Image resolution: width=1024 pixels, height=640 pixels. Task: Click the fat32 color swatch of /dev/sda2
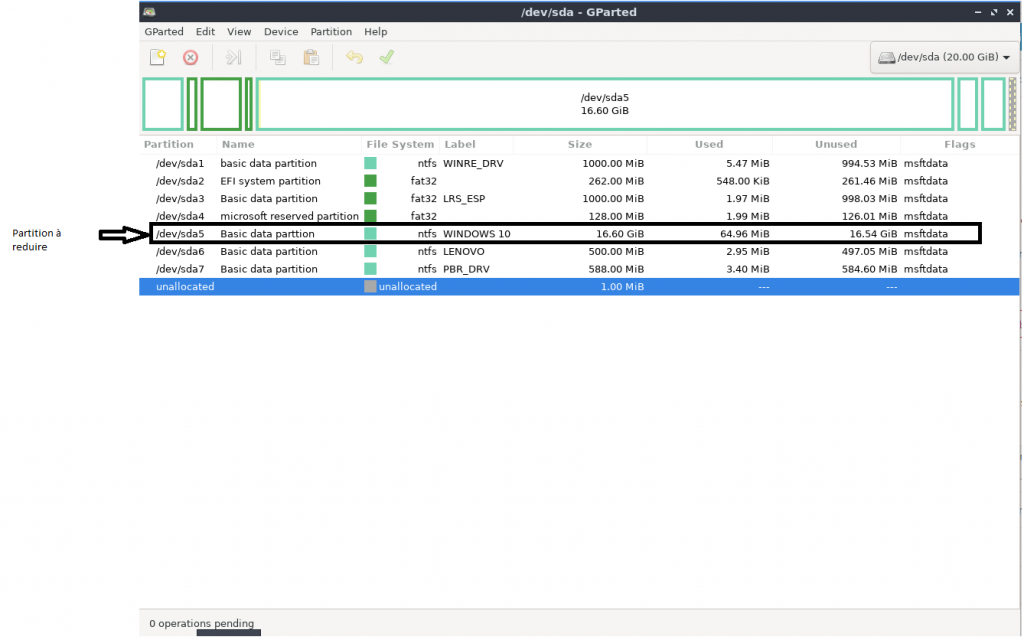coord(370,181)
